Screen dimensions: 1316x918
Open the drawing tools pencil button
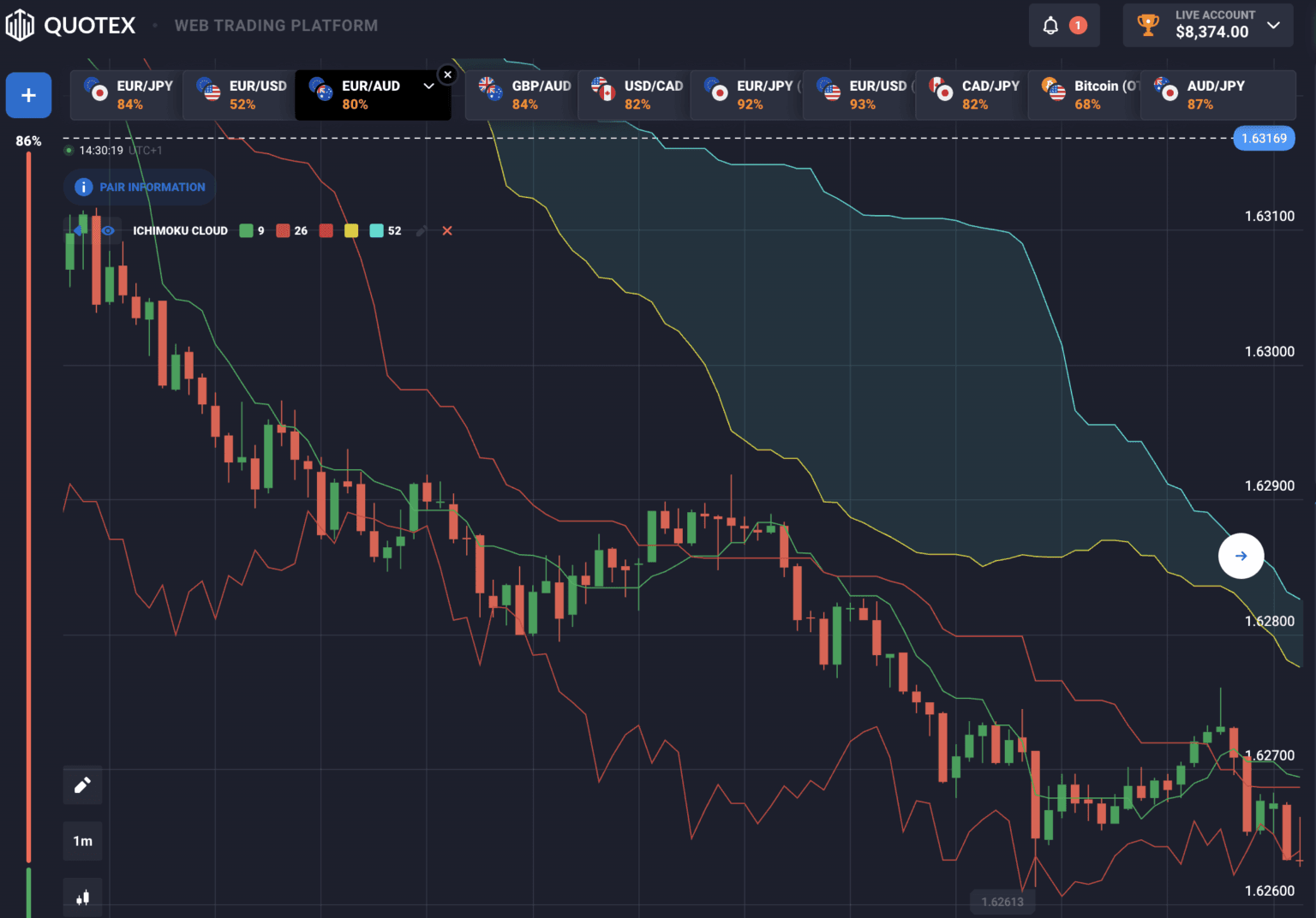82,785
